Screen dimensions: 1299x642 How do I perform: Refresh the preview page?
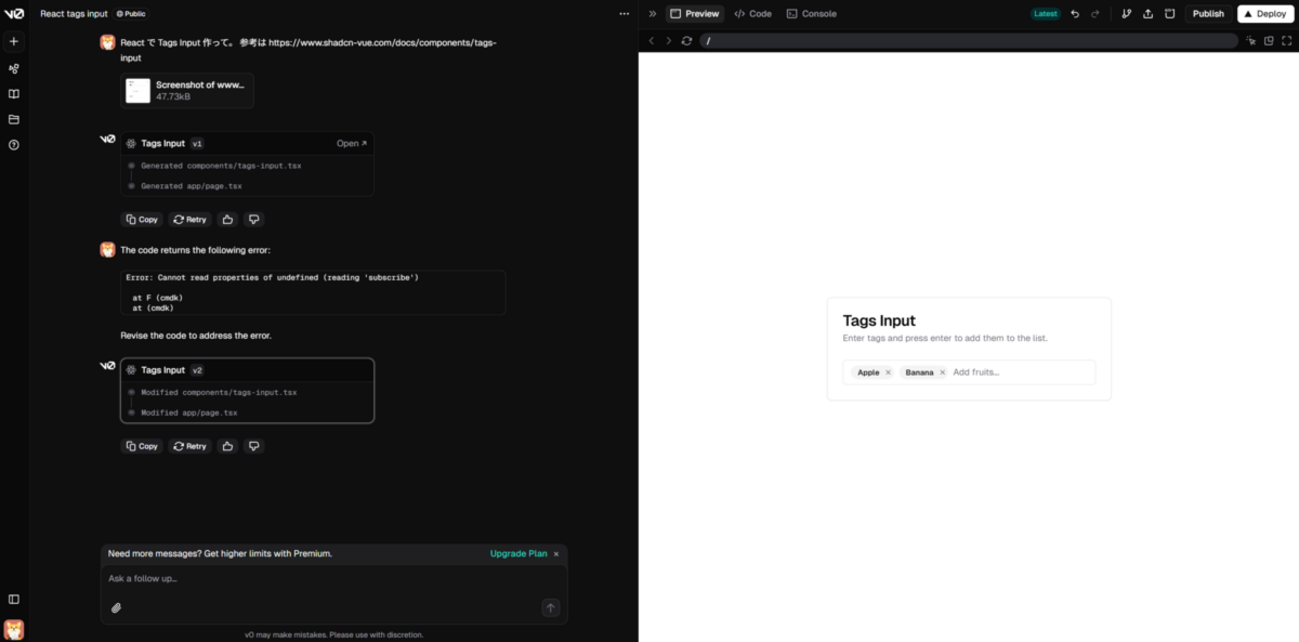click(687, 41)
